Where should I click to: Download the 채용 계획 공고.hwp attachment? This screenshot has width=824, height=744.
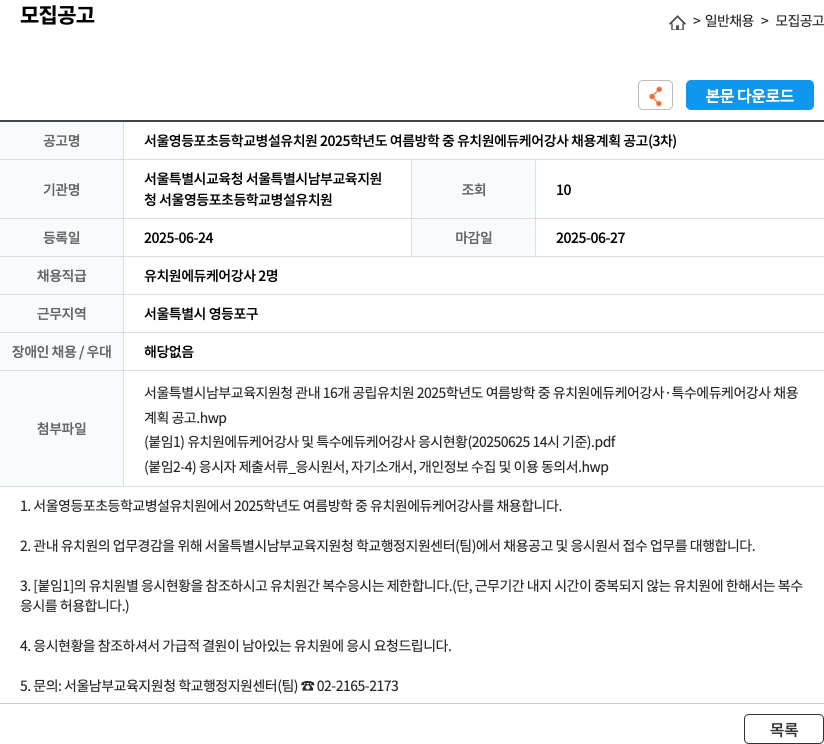[x=471, y=405]
